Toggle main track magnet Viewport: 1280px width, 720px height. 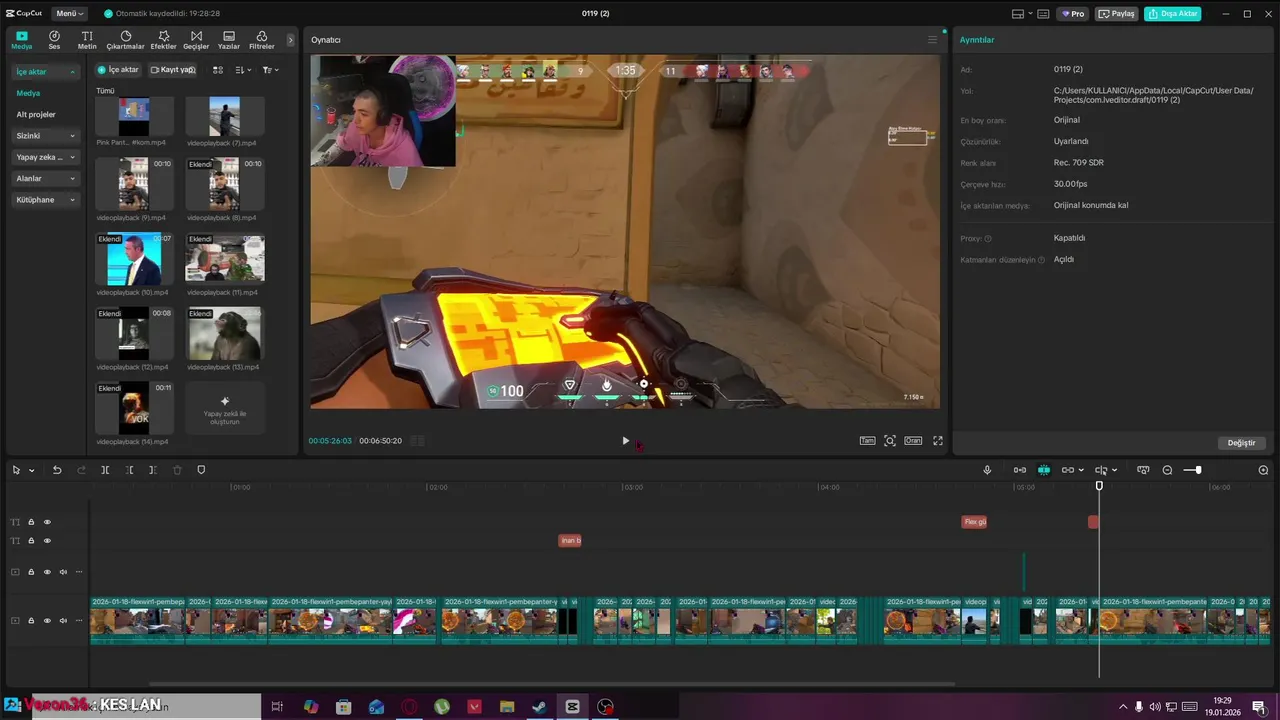[x=1020, y=470]
